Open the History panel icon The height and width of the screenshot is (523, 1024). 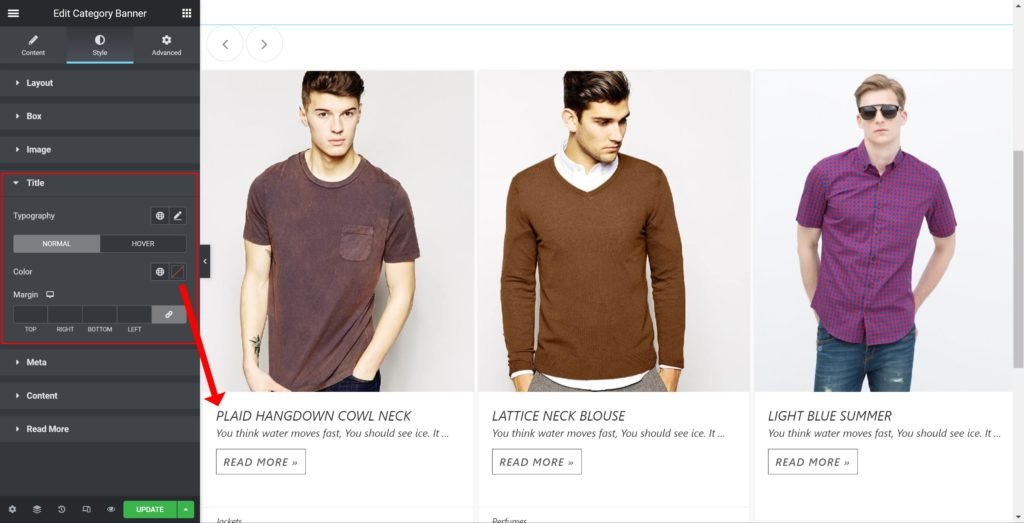tap(61, 509)
